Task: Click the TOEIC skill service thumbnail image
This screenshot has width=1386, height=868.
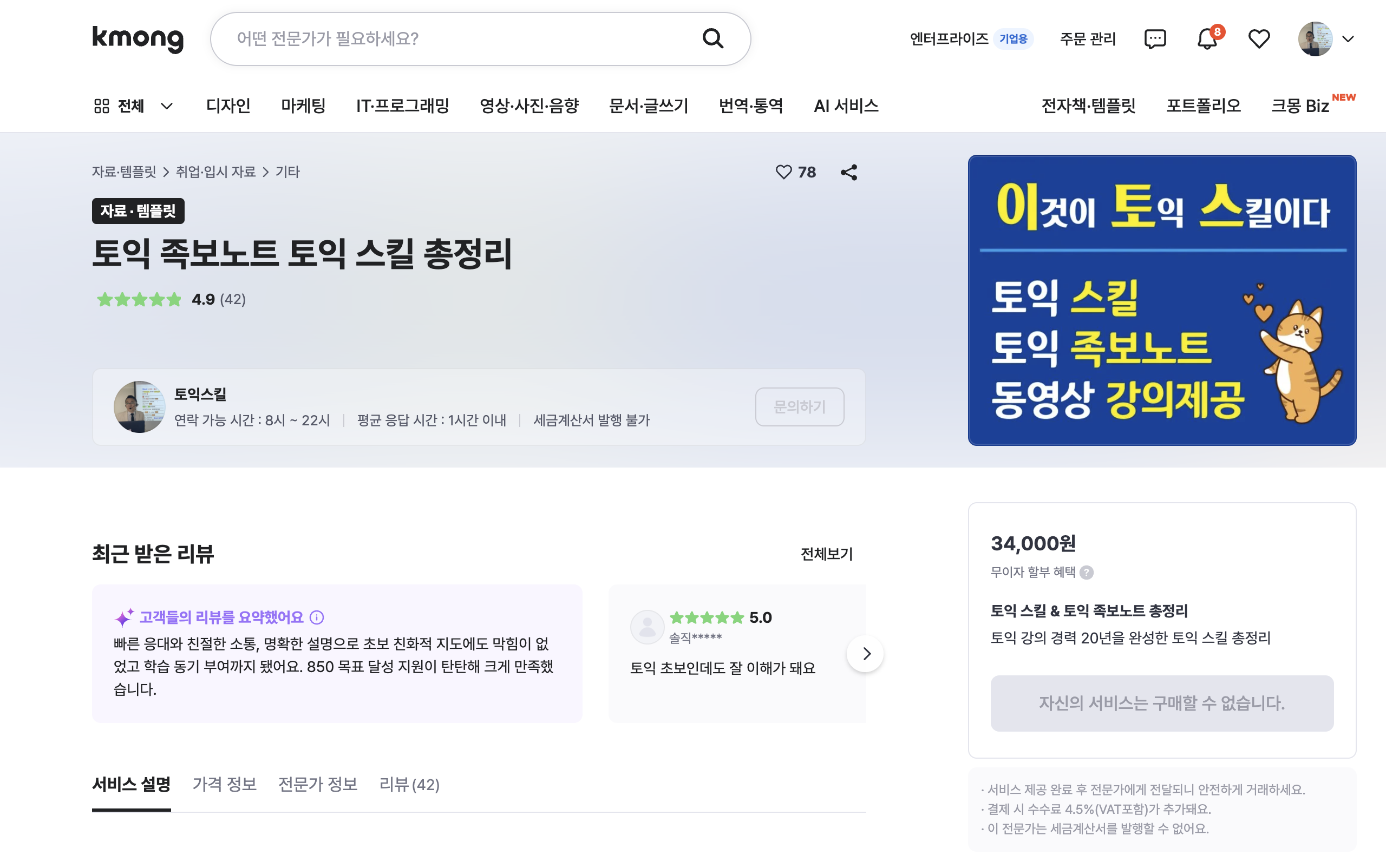Action: click(1161, 300)
